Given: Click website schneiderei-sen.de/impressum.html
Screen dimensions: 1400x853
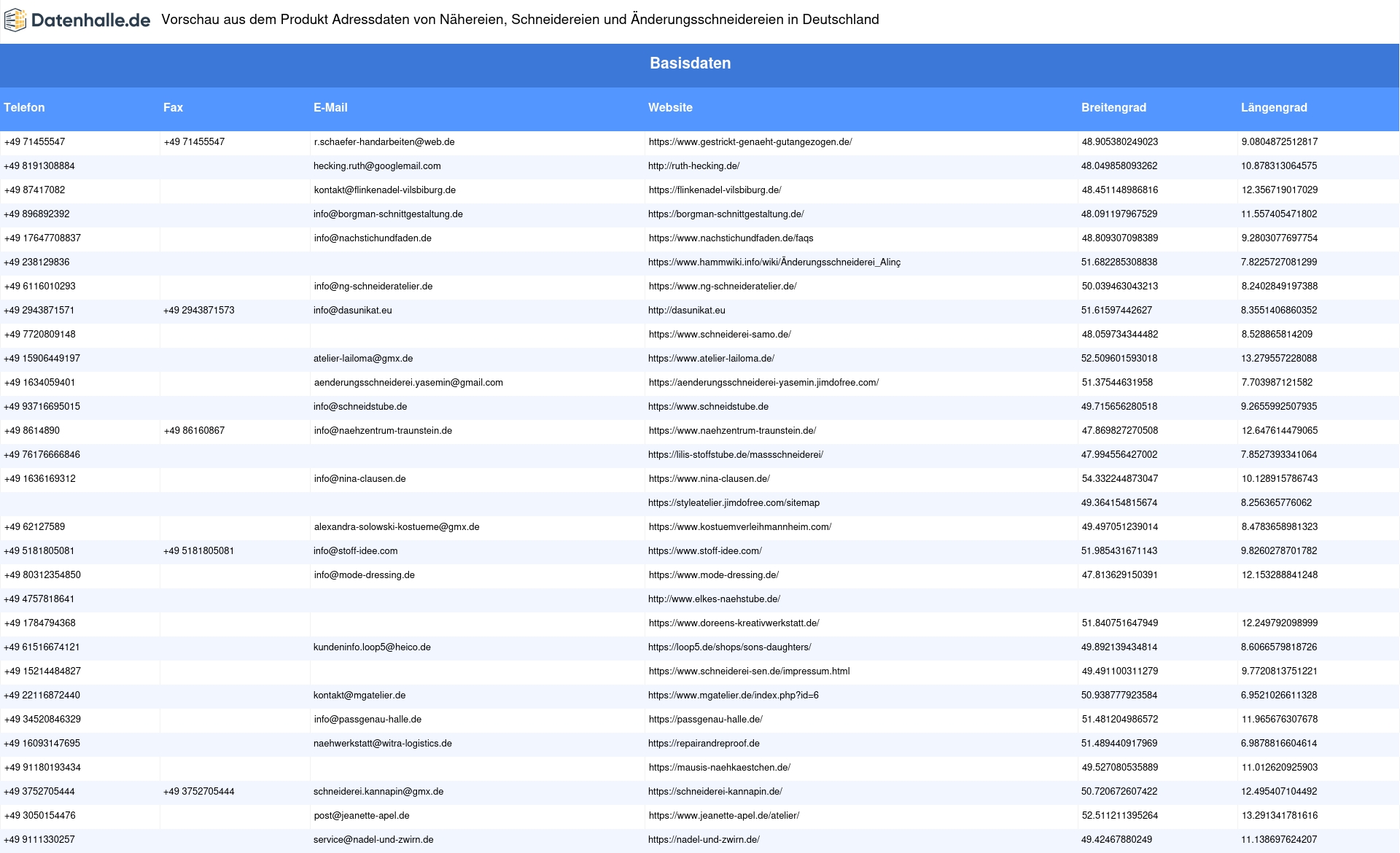Looking at the screenshot, I should pyautogui.click(x=749, y=671).
